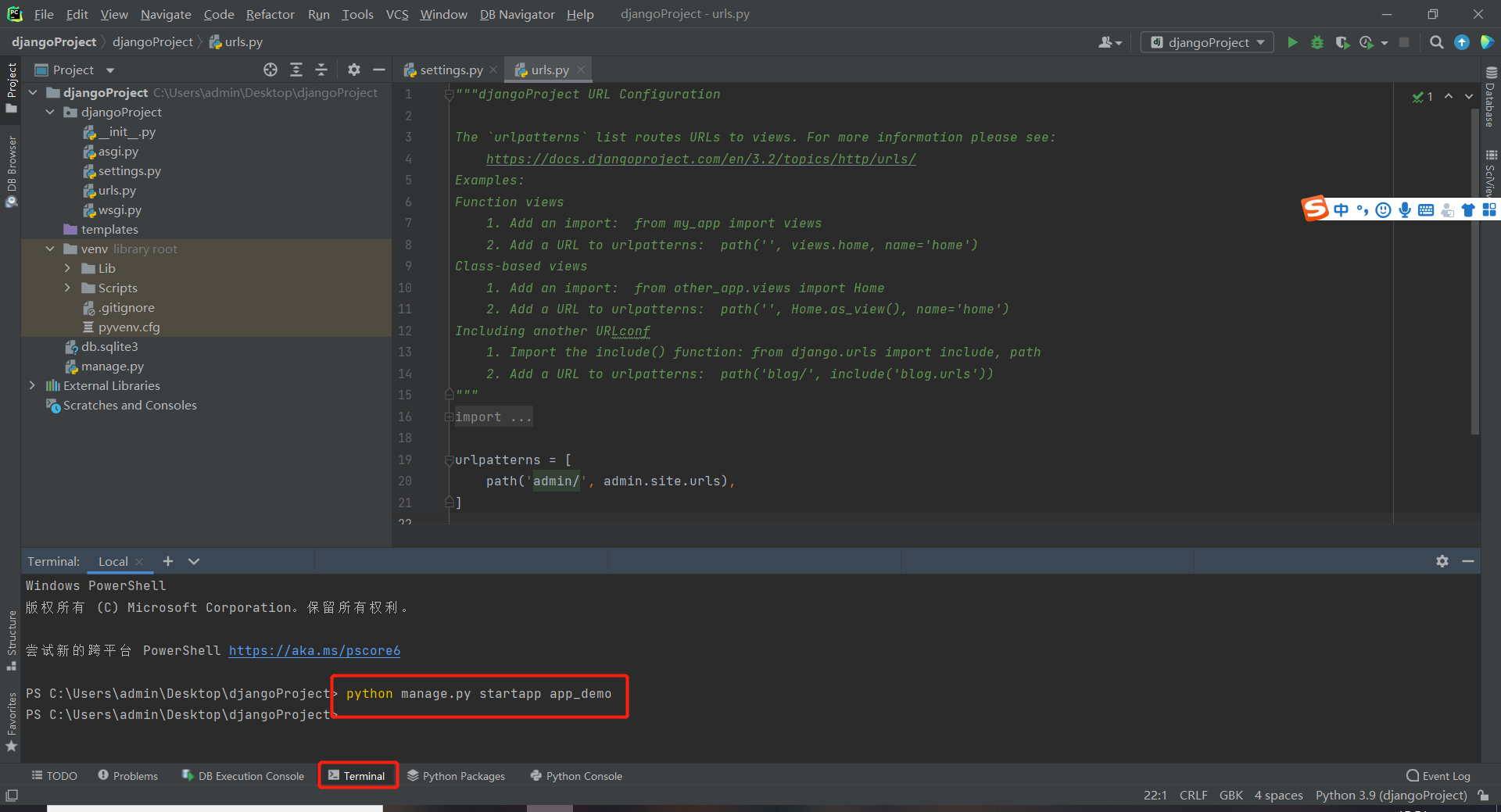Image resolution: width=1501 pixels, height=812 pixels.
Task: Click the read-only lock icon in status bar
Action: tap(1483, 796)
